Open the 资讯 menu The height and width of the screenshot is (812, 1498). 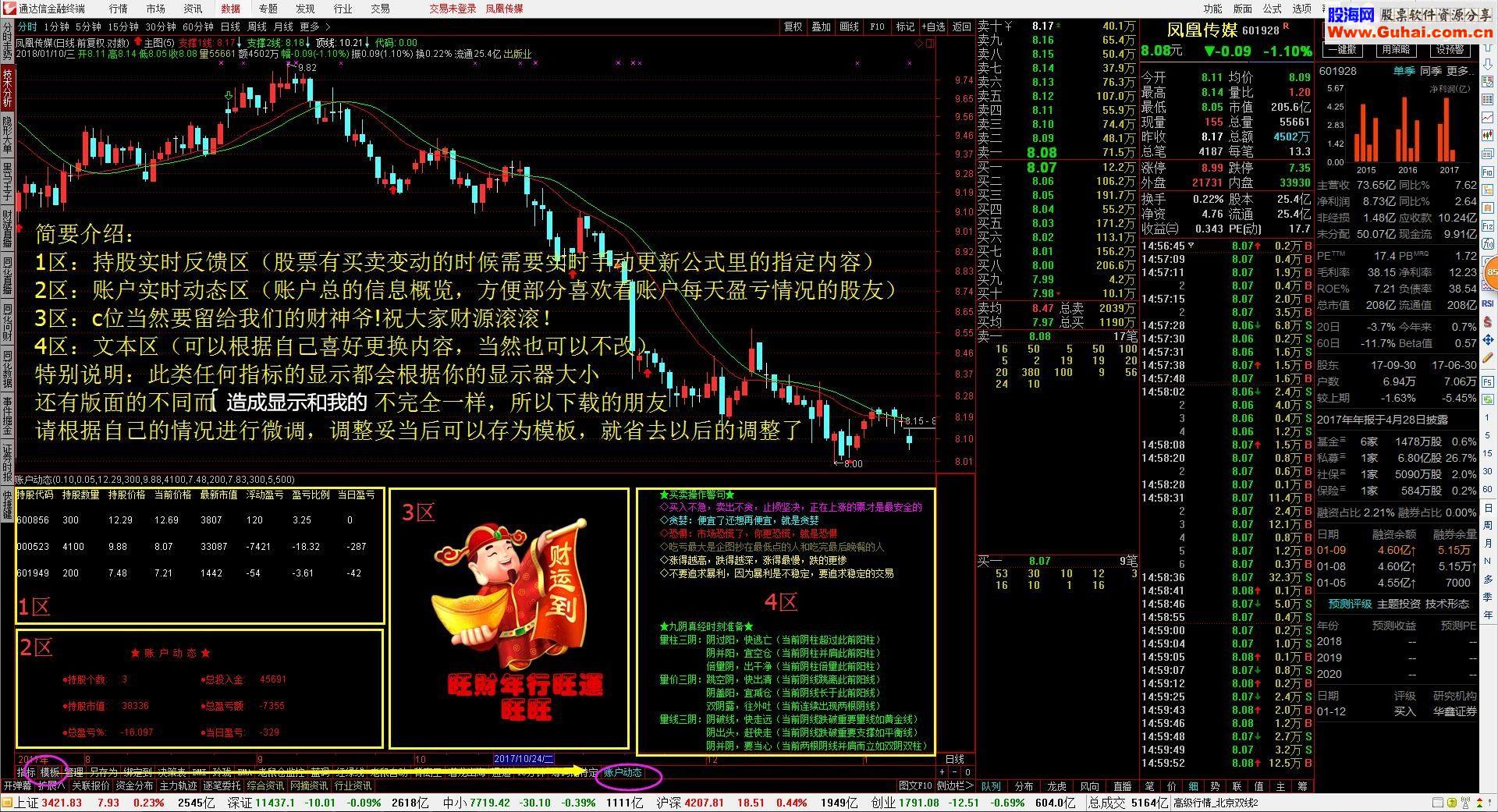[193, 9]
